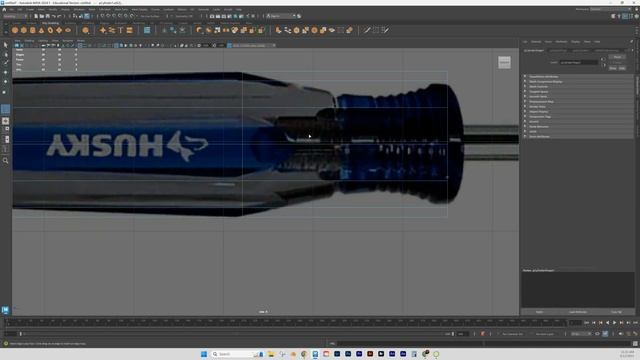Click the play forwards button

point(614,323)
